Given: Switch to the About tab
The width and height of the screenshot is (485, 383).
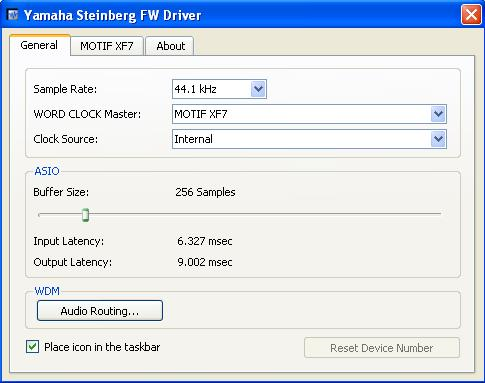Looking at the screenshot, I should tap(170, 46).
